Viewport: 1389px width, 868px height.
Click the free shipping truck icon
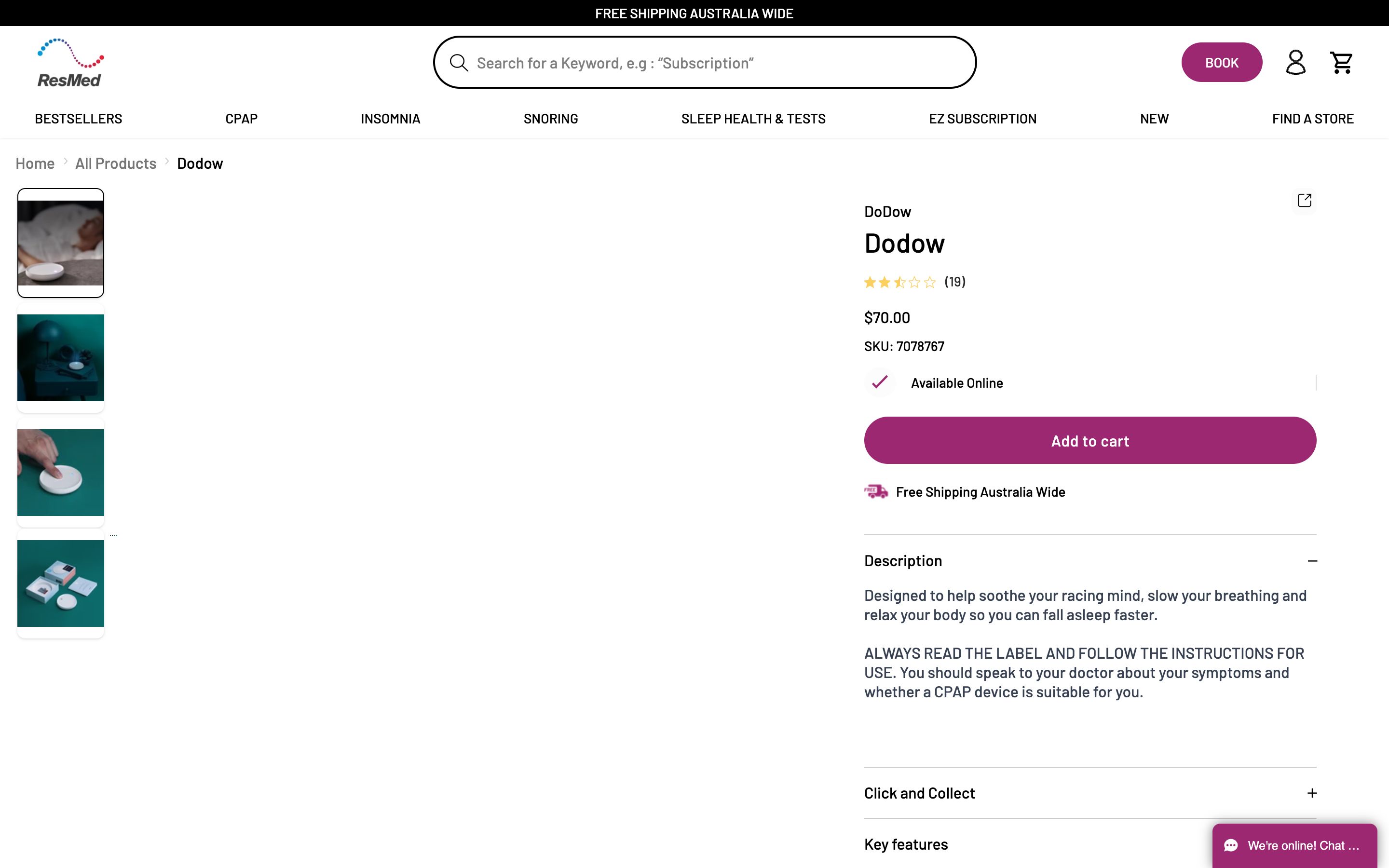pos(876,491)
